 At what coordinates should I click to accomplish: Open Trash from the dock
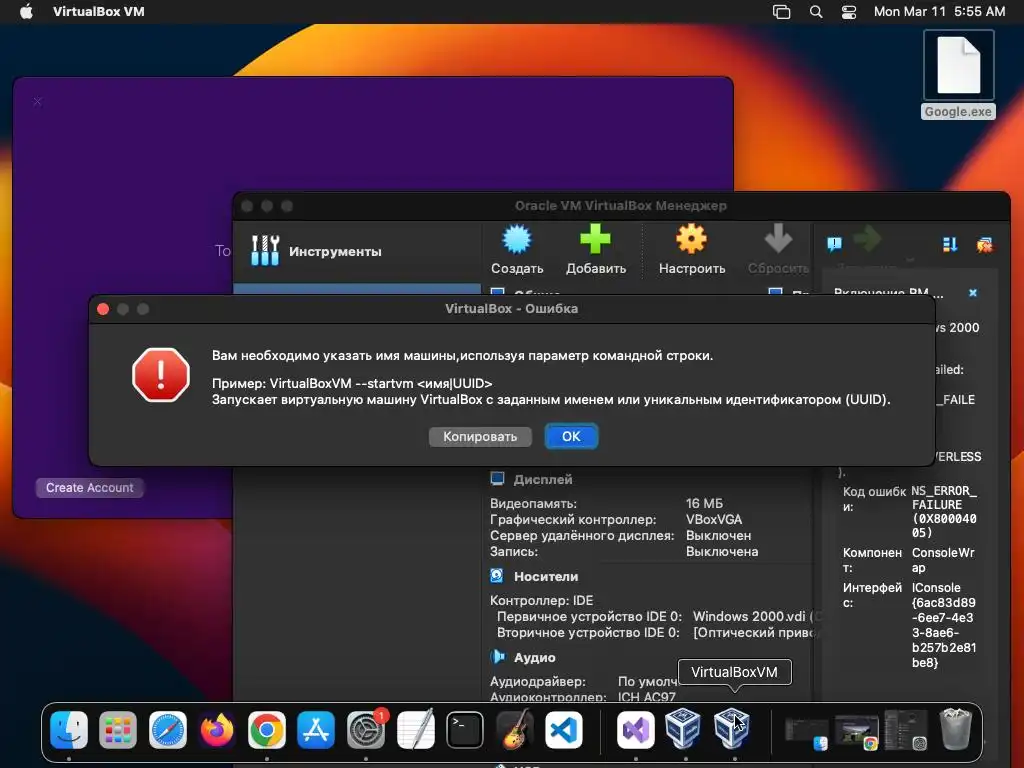coord(955,729)
